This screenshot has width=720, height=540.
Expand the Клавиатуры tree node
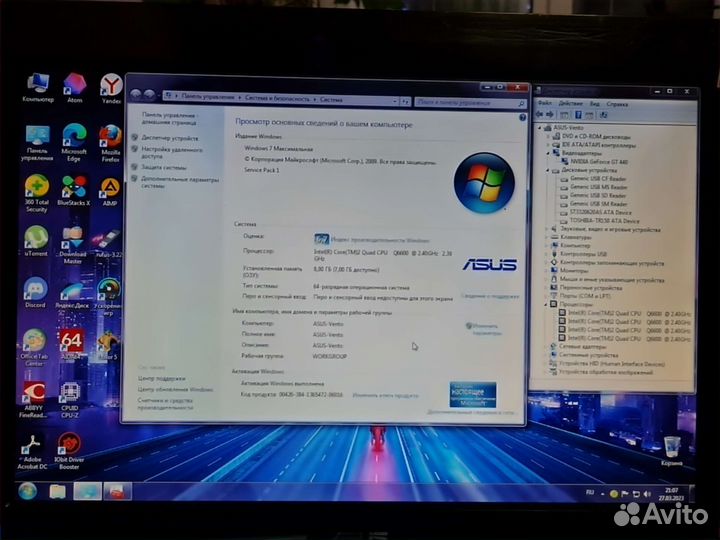pyautogui.click(x=547, y=237)
